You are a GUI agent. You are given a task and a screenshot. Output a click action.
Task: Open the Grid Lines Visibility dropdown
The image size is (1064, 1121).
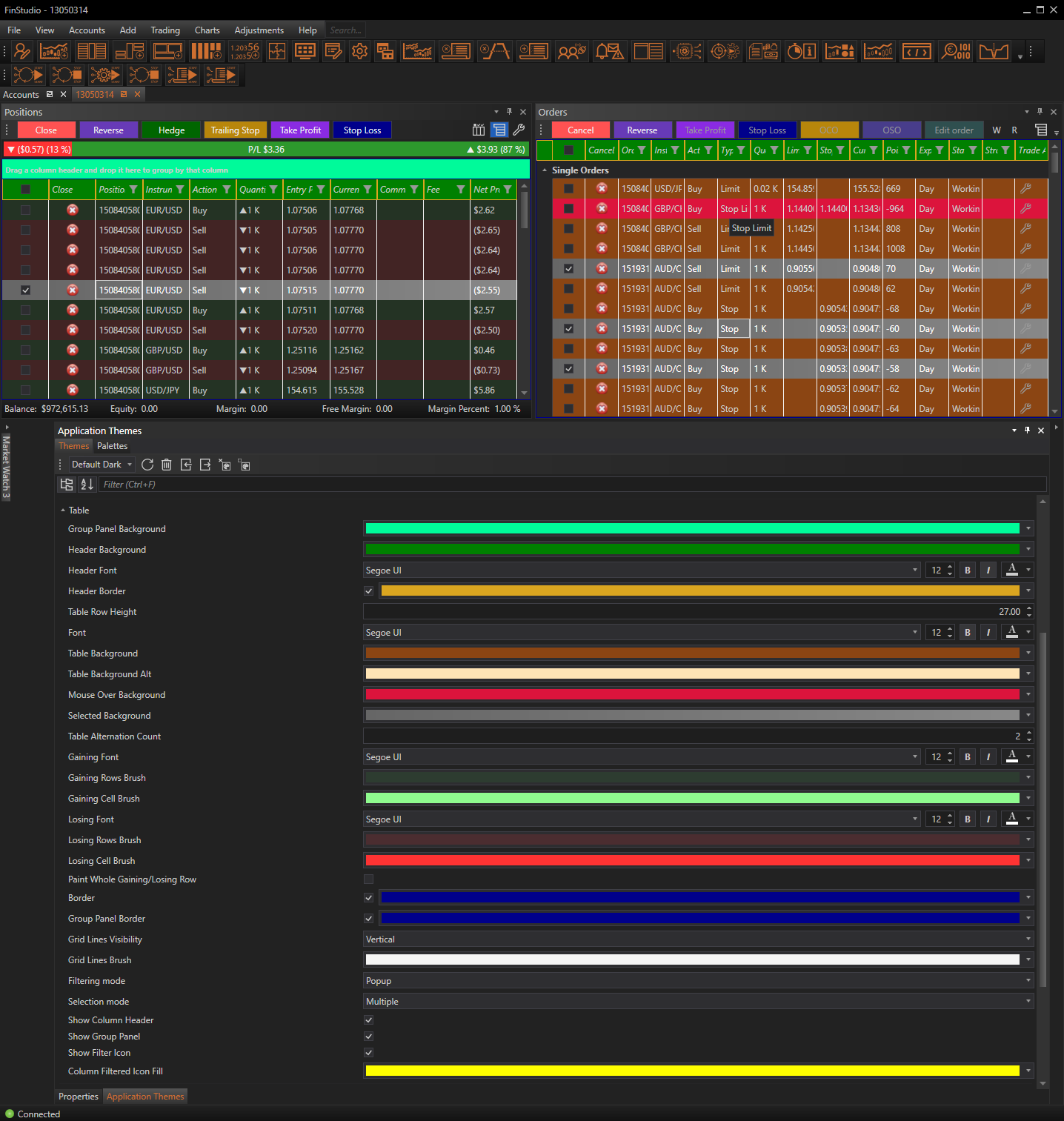pyautogui.click(x=696, y=939)
